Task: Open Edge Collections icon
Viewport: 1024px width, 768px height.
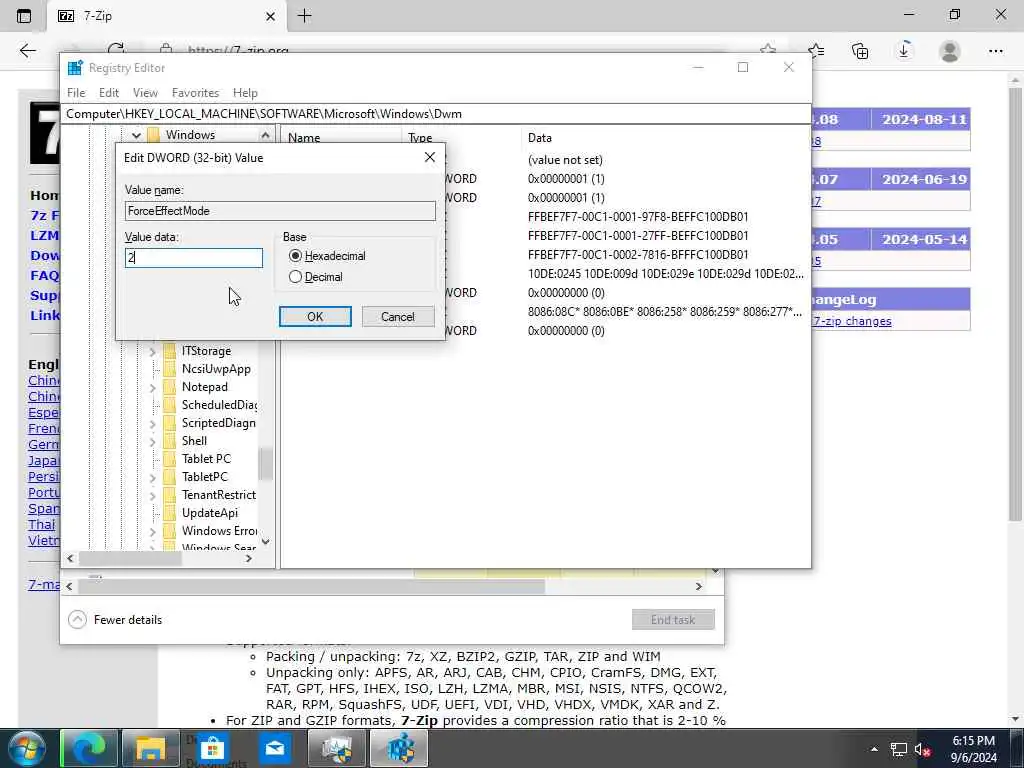Action: pos(860,51)
